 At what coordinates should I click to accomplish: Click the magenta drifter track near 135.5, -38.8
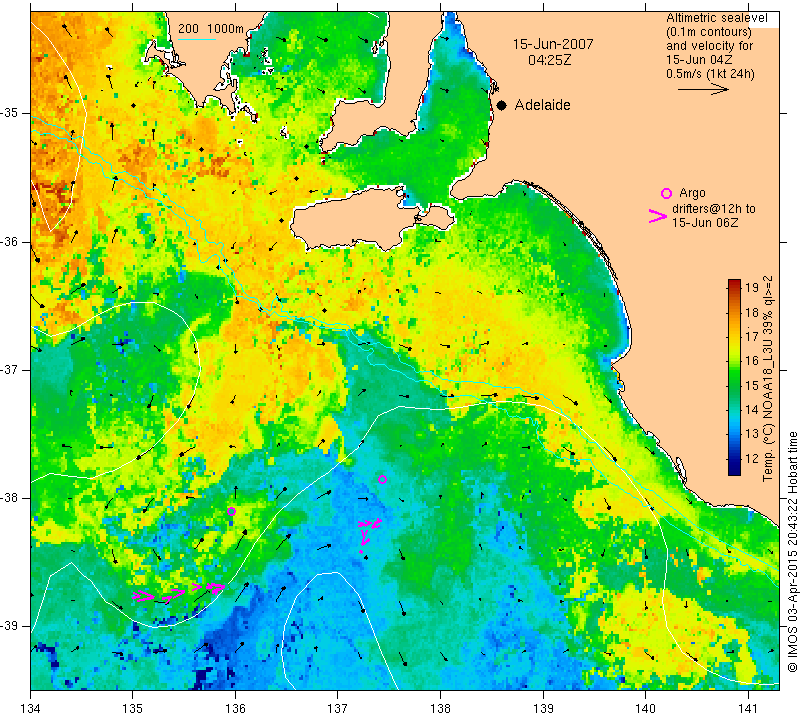pos(179,591)
